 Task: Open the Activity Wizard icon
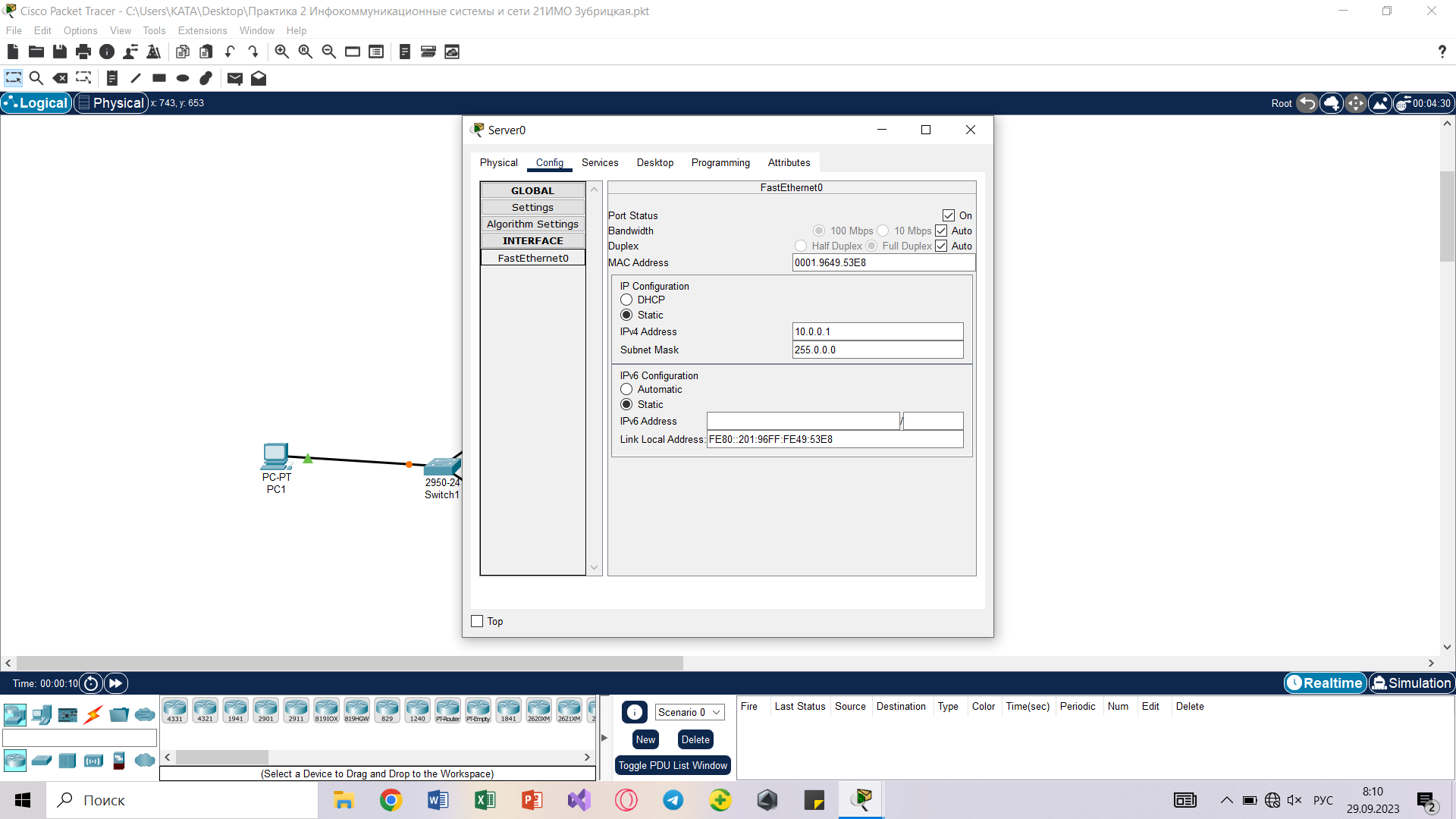(x=130, y=52)
